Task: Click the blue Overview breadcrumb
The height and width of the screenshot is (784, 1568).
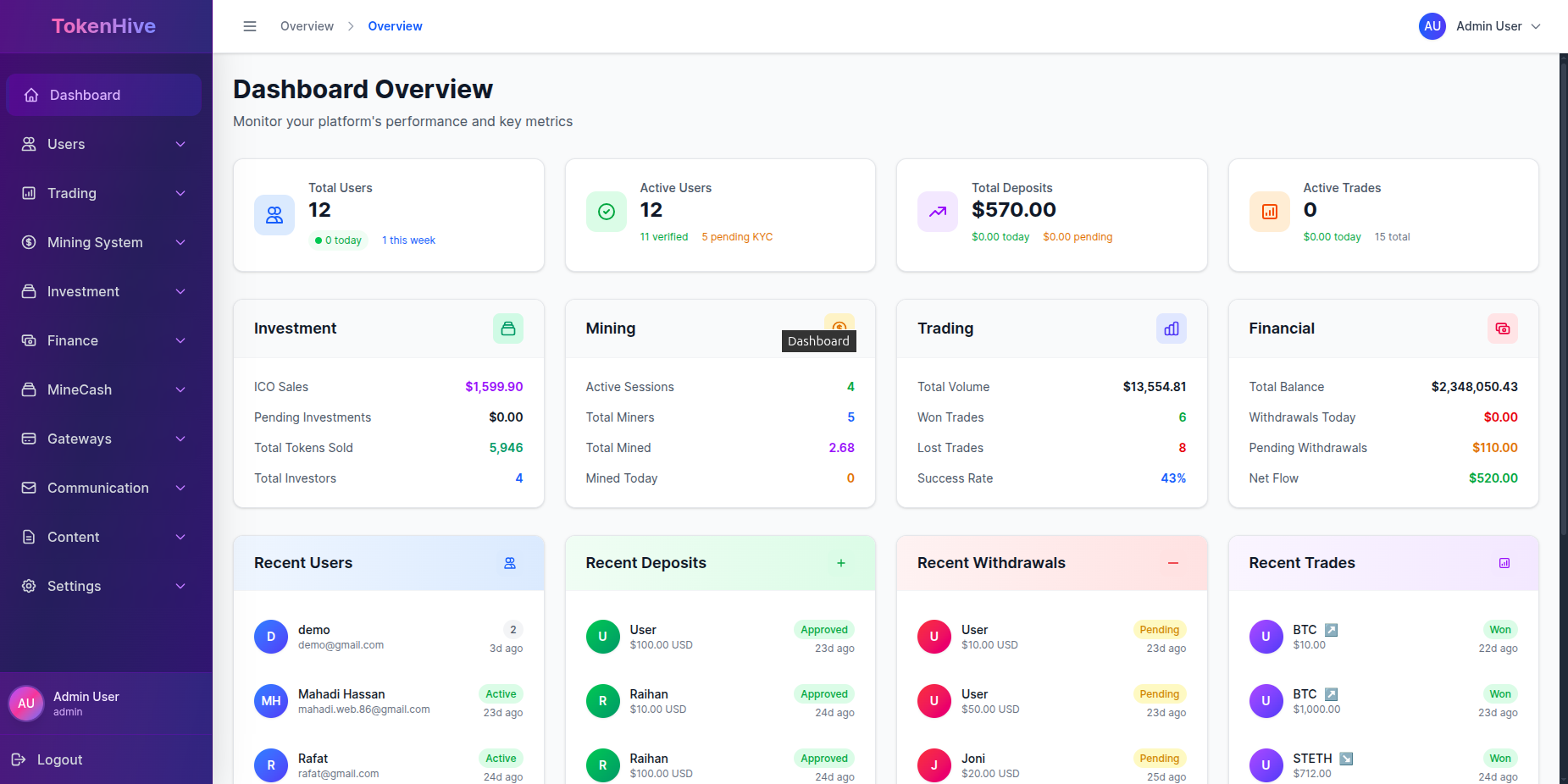Action: click(395, 26)
